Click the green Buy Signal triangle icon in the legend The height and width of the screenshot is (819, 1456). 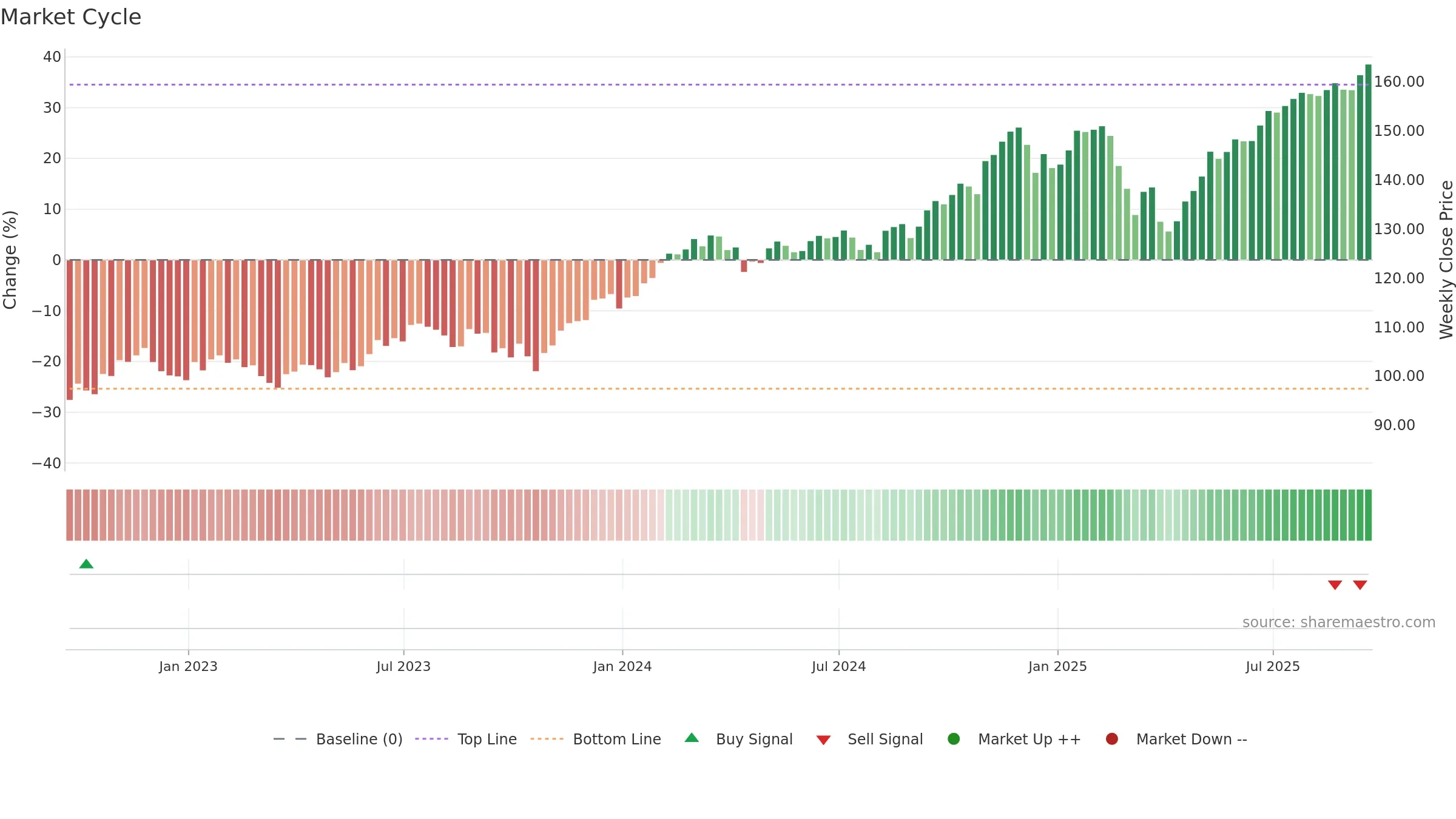click(x=692, y=738)
